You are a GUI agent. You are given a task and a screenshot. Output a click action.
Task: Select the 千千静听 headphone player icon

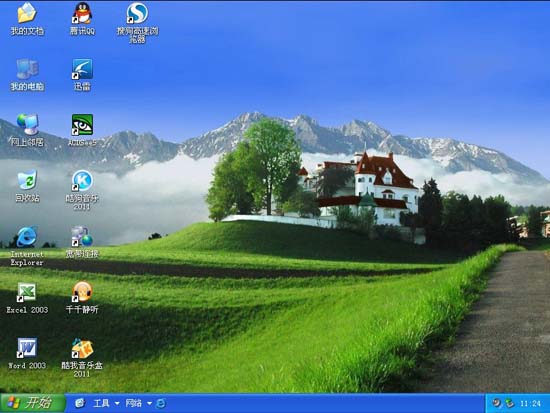[82, 292]
